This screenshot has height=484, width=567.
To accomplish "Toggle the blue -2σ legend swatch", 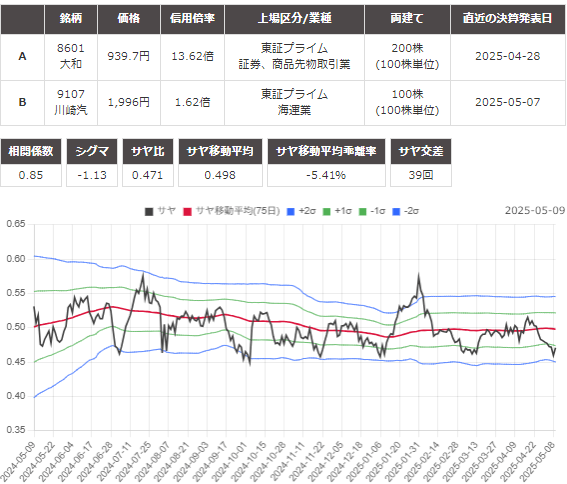I will tap(396, 212).
